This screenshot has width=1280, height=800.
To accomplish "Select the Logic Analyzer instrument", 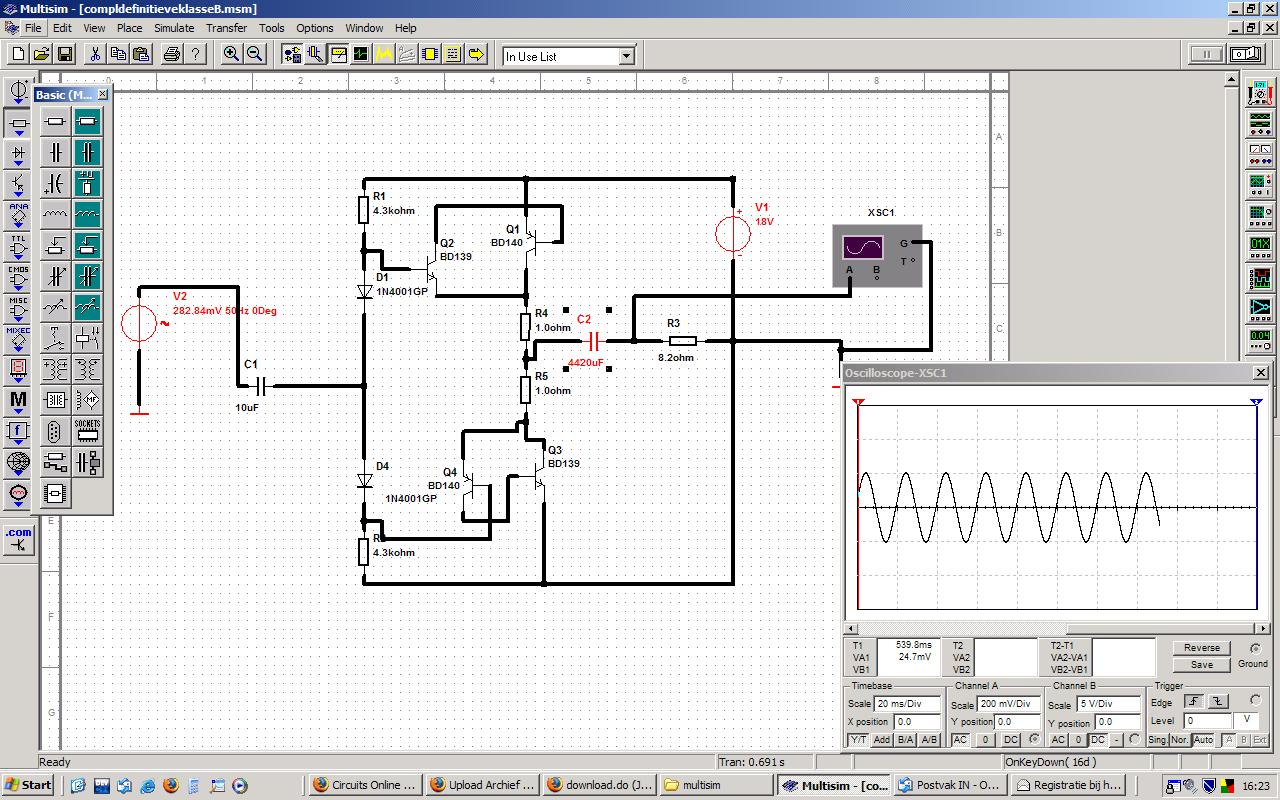I will (x=1259, y=278).
